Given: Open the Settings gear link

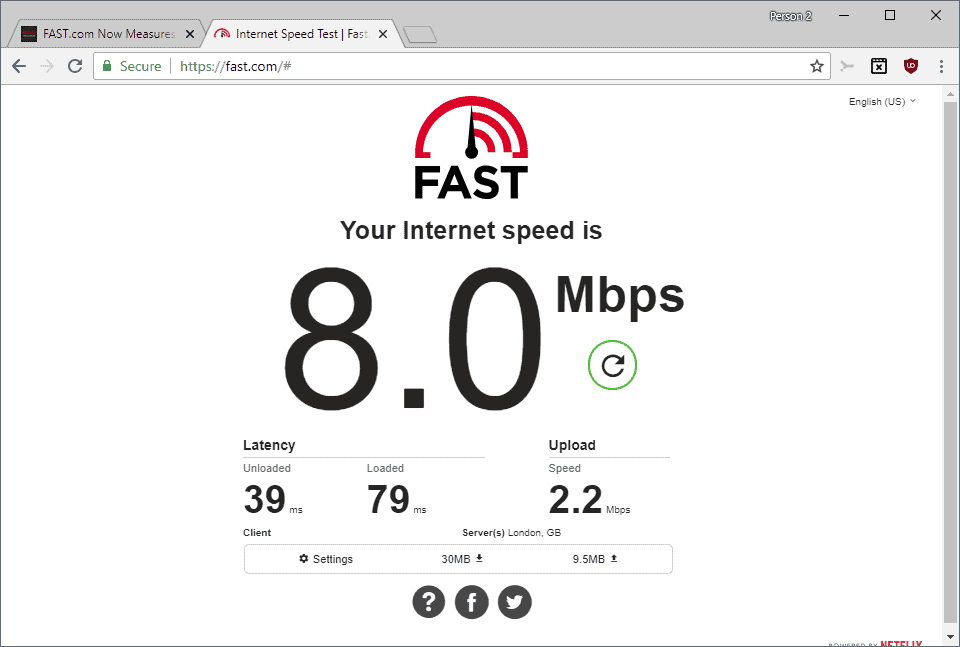Looking at the screenshot, I should pyautogui.click(x=326, y=559).
